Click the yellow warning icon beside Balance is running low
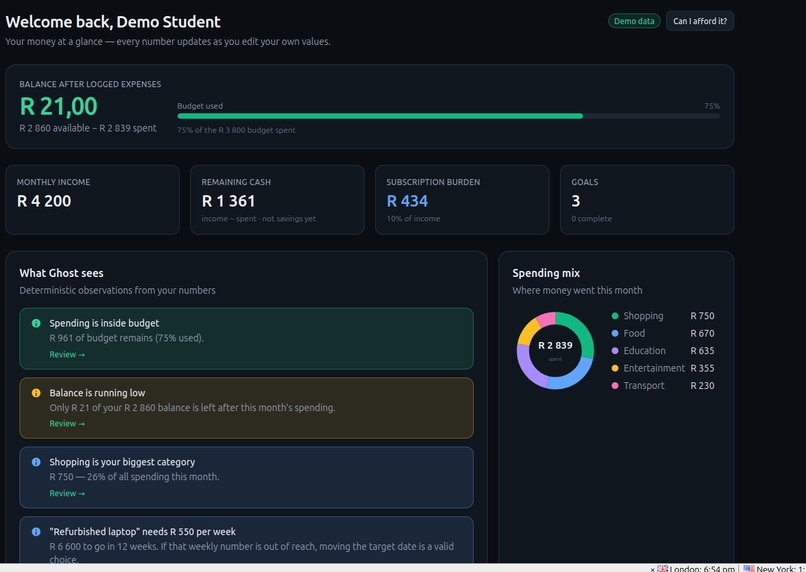The image size is (806, 572). pyautogui.click(x=36, y=393)
